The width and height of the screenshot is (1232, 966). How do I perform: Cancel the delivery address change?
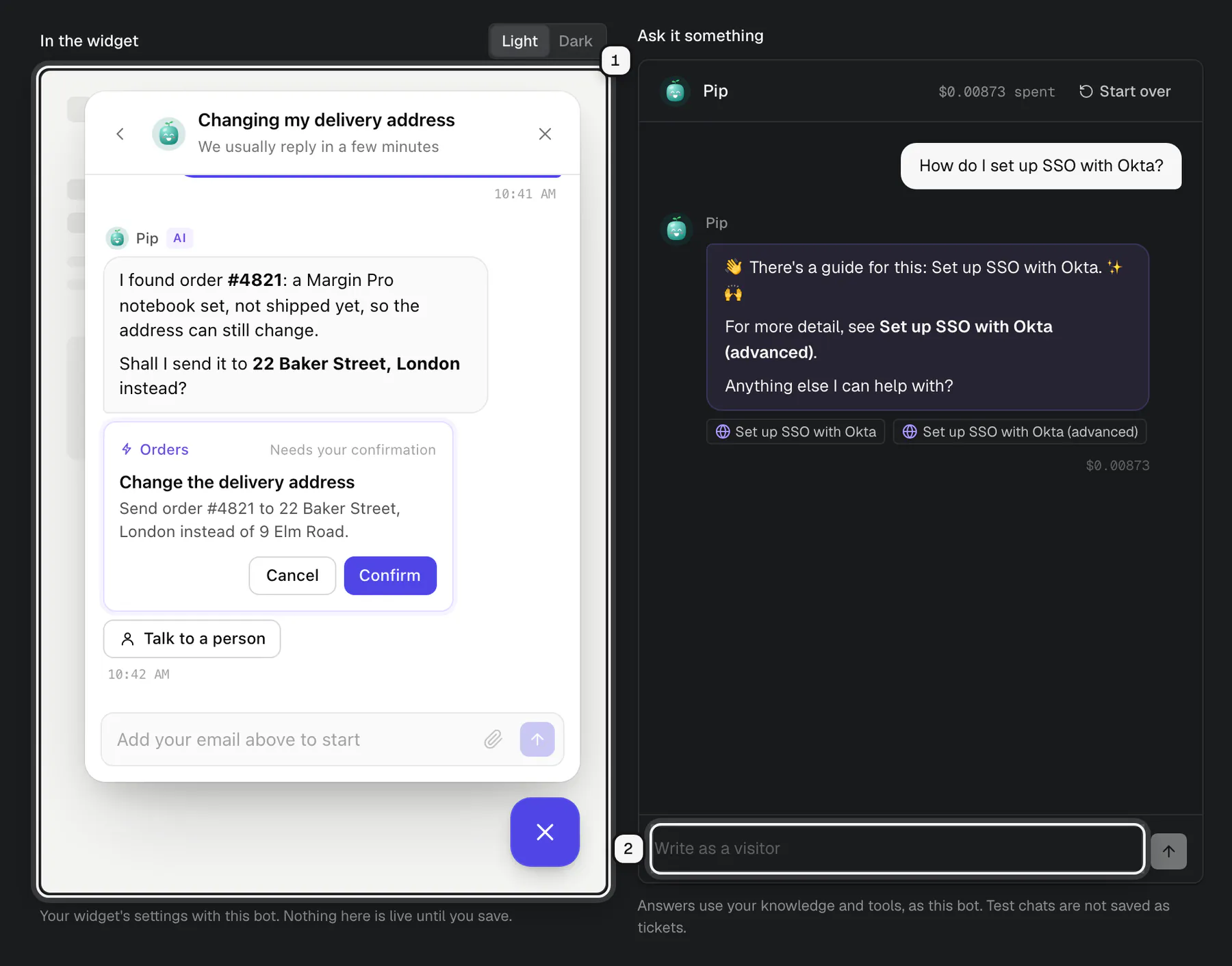292,575
